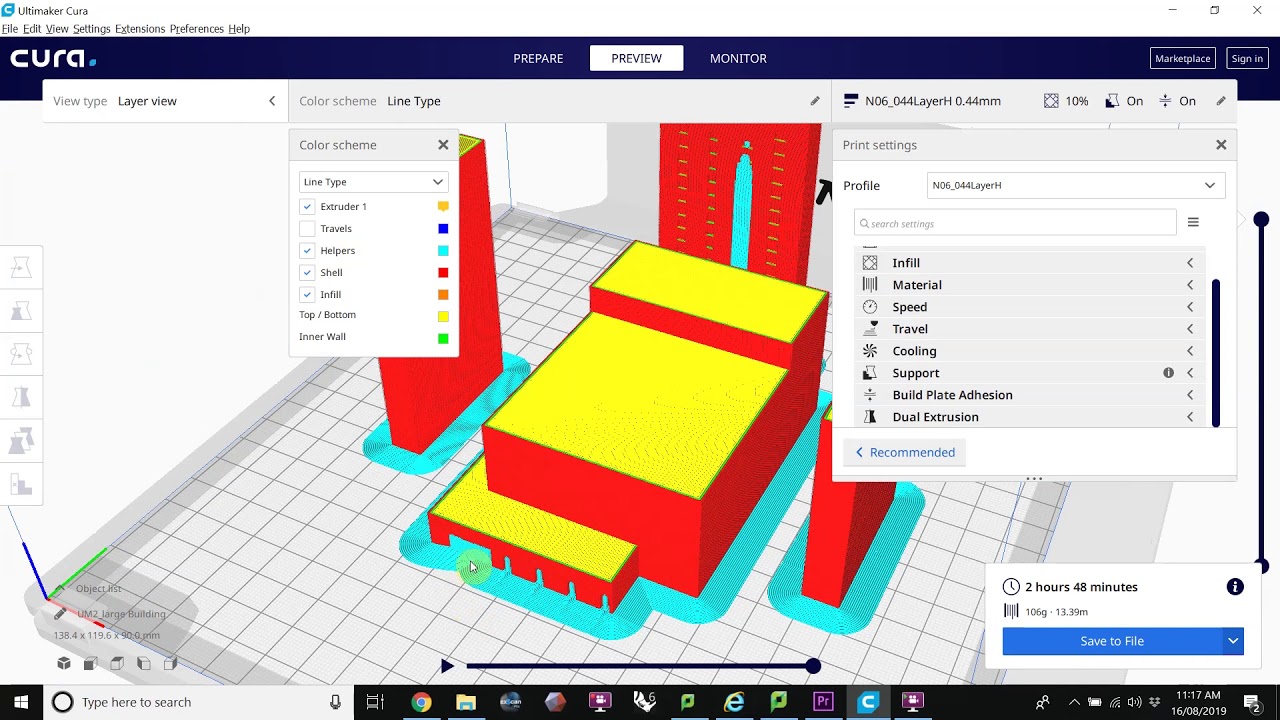Screen dimensions: 1280x720
Task: Play the layer simulation
Action: [447, 666]
